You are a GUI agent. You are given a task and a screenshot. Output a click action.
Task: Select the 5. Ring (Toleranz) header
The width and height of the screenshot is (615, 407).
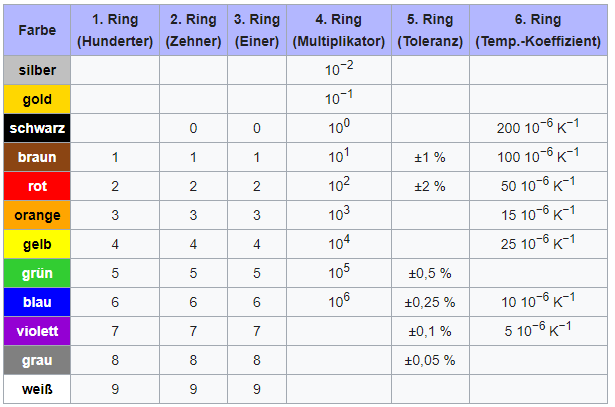pos(430,30)
